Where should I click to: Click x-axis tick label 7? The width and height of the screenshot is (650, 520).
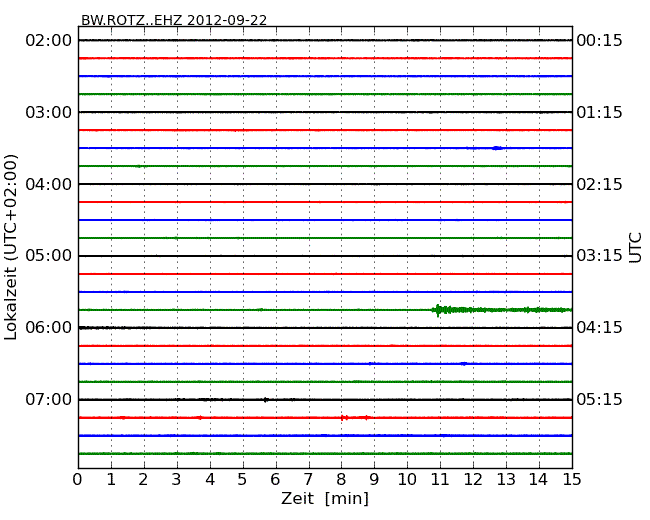tap(308, 480)
